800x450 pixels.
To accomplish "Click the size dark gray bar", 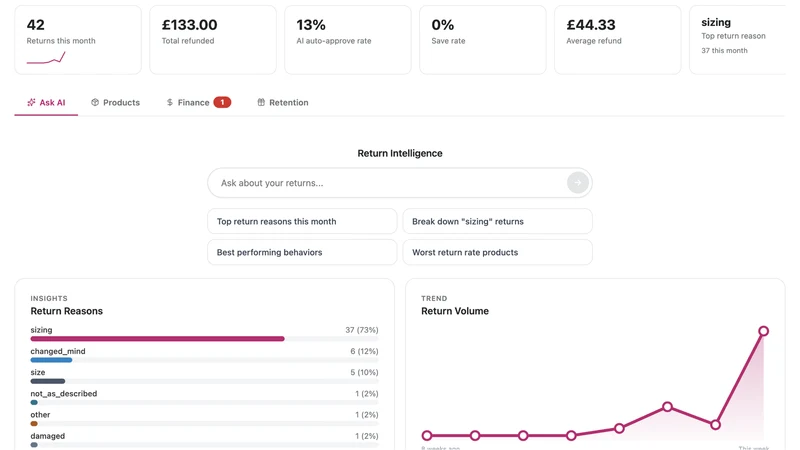I will click(48, 381).
